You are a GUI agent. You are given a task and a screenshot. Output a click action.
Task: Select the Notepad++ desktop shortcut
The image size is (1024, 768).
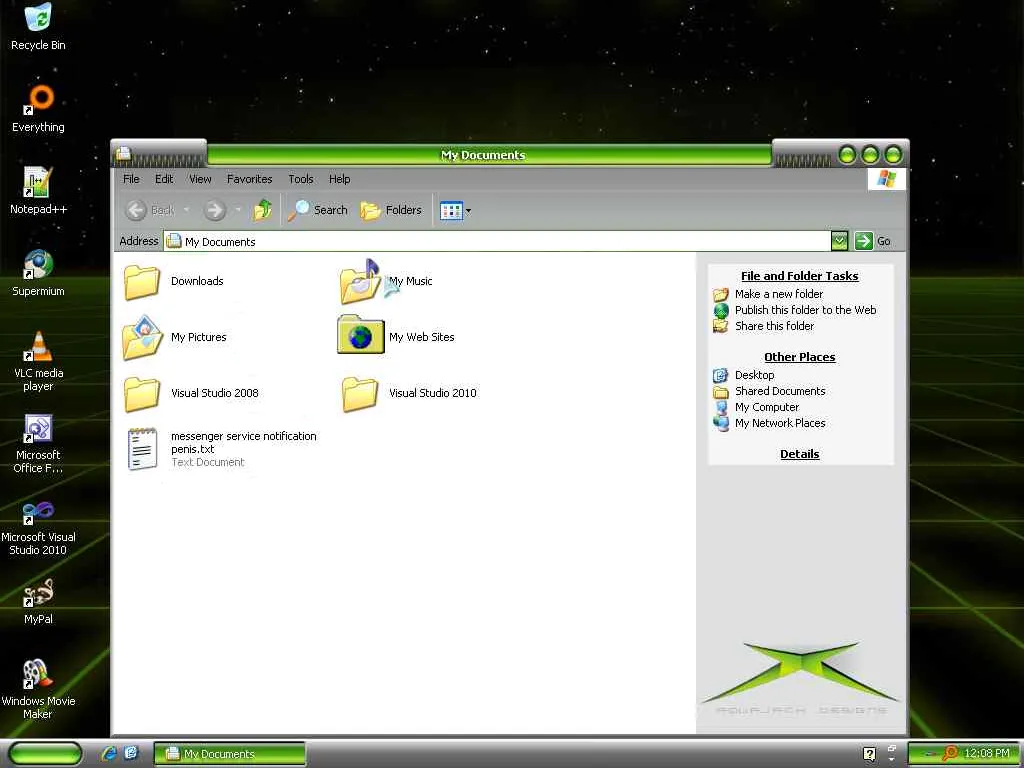point(38,190)
